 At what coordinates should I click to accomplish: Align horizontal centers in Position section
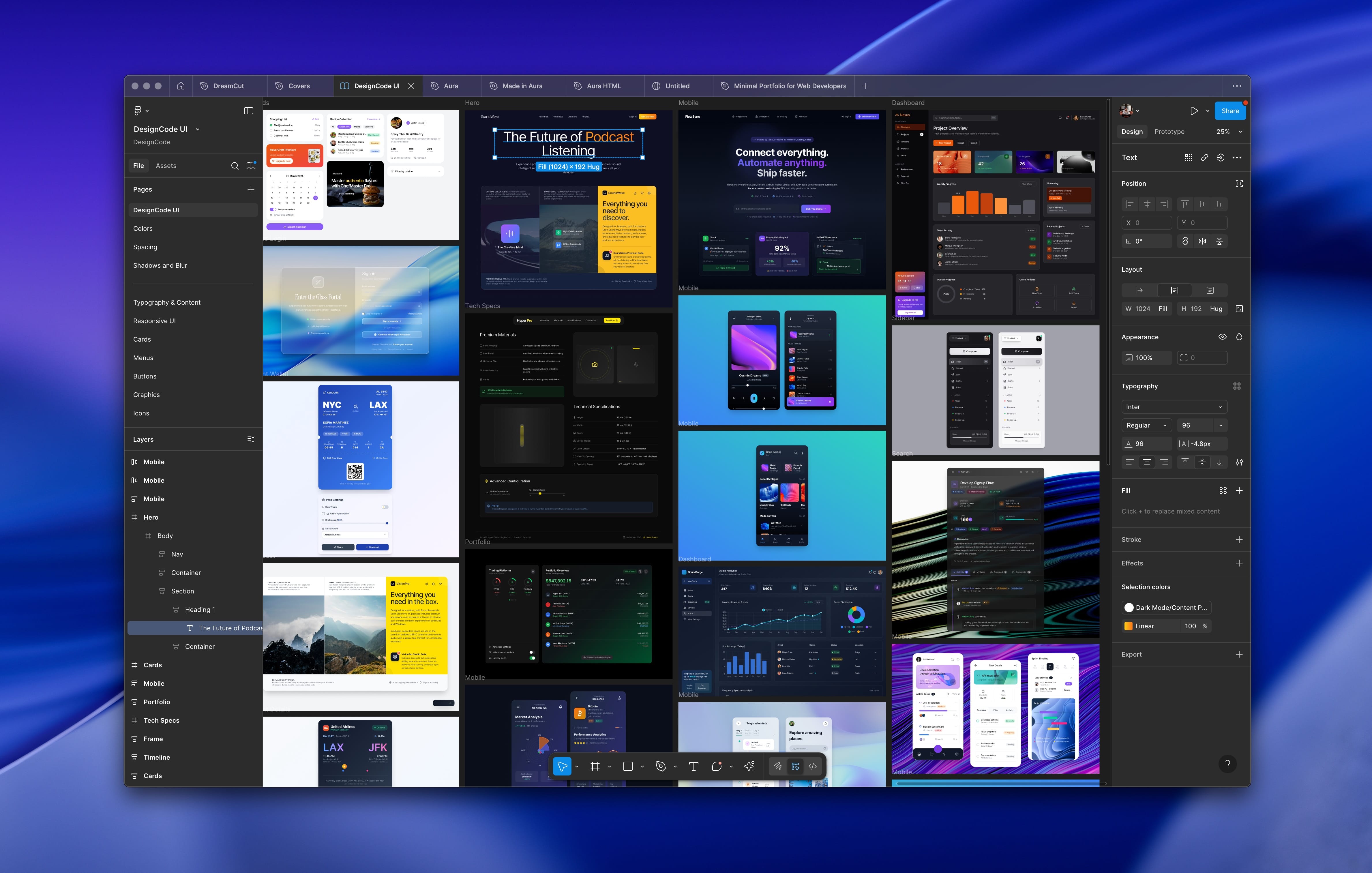[1147, 204]
